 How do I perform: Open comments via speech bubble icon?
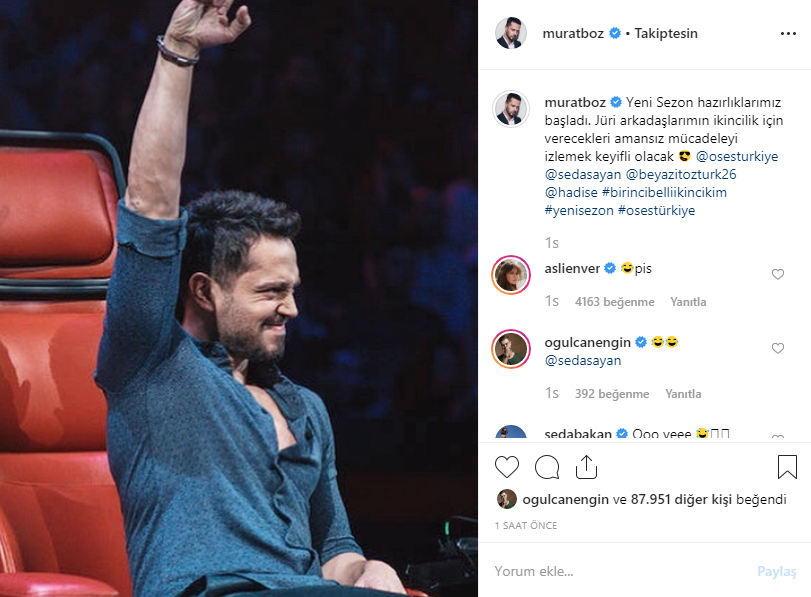547,468
